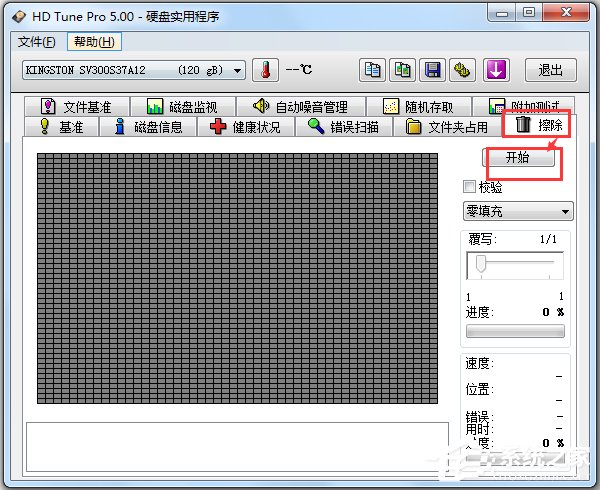The height and width of the screenshot is (490, 600).
Task: Click the copy to clipboard icon
Action: [372, 70]
